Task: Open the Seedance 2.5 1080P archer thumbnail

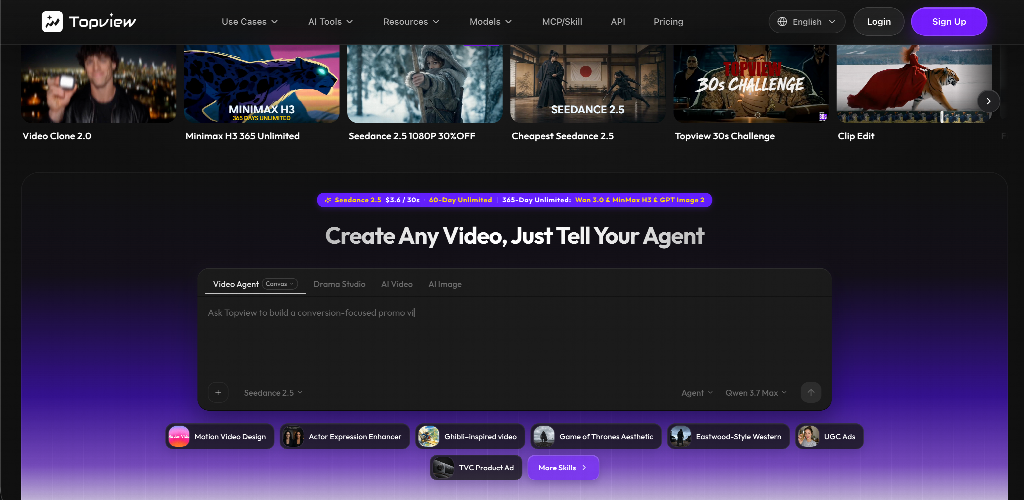Action: click(425, 84)
